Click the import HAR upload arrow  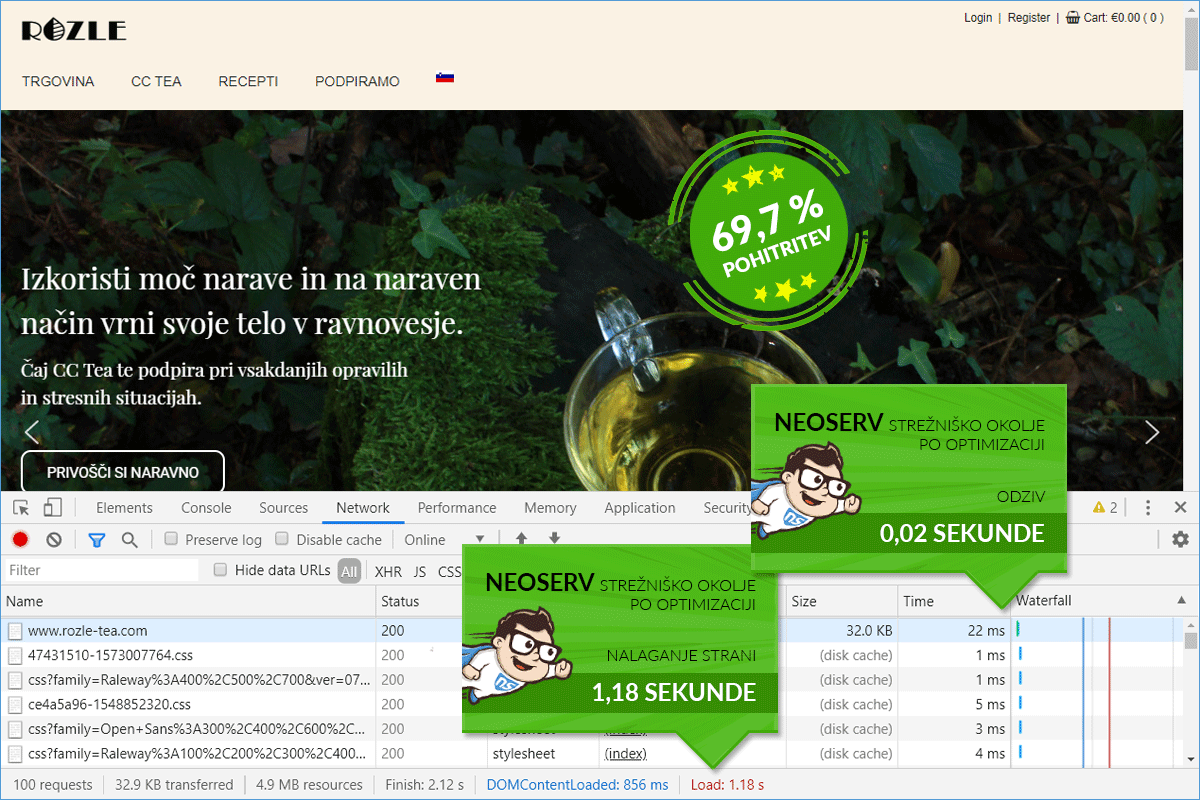click(521, 538)
